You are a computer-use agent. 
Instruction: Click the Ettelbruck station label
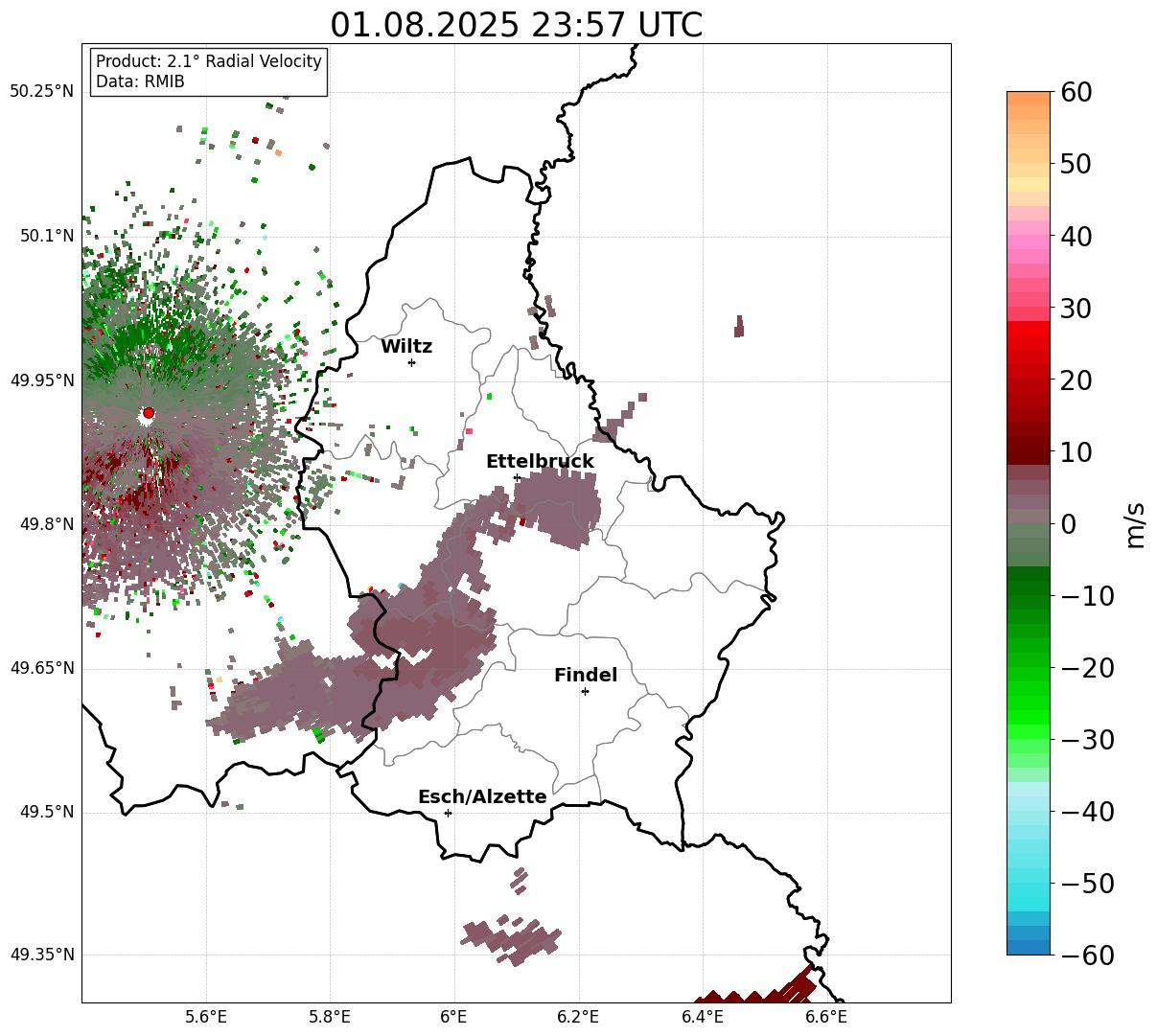pyautogui.click(x=540, y=461)
